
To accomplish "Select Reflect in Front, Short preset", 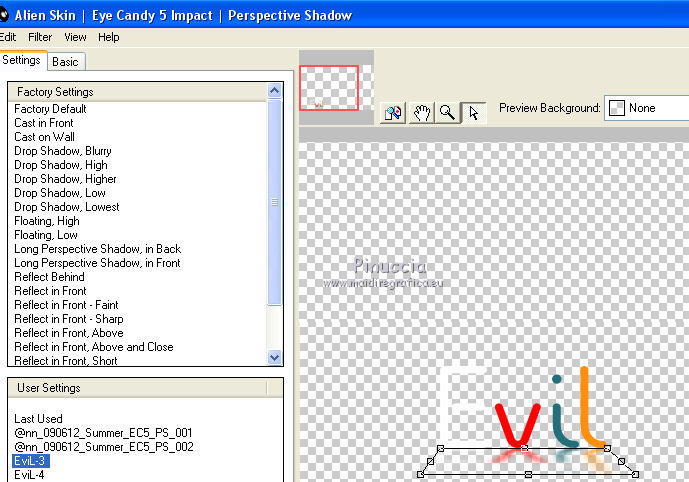I will (x=65, y=361).
